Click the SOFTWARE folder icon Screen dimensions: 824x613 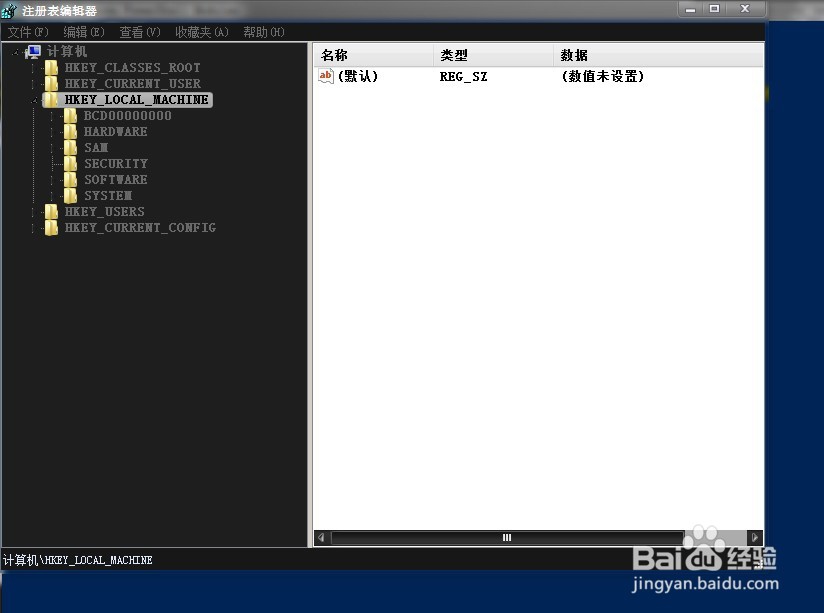click(x=70, y=179)
